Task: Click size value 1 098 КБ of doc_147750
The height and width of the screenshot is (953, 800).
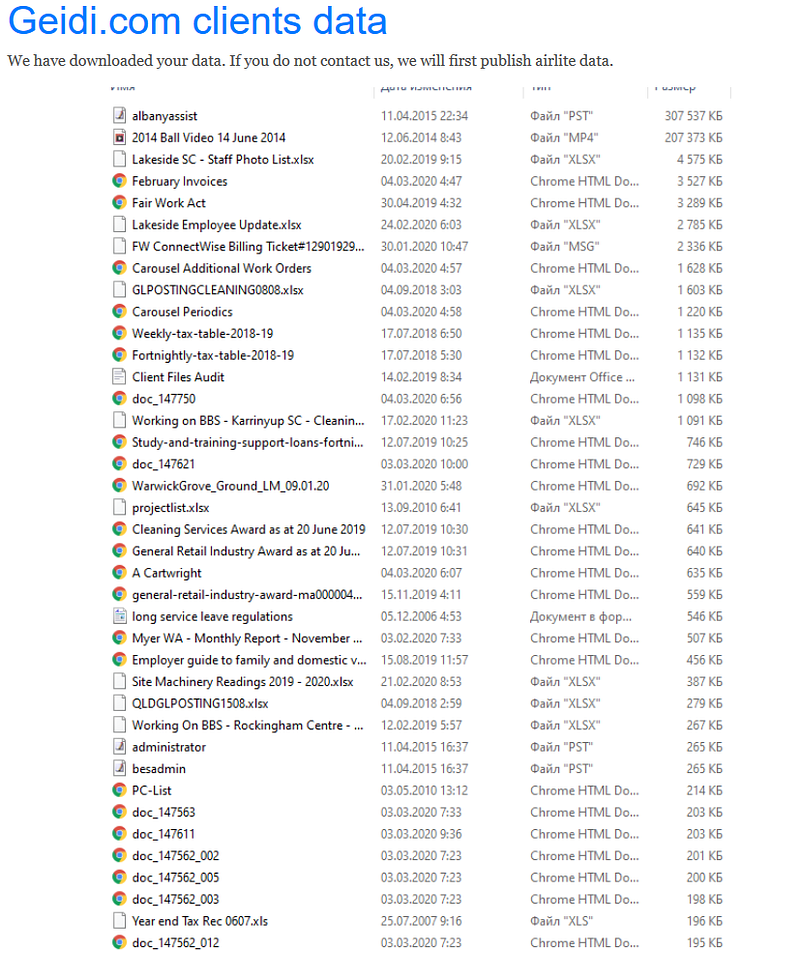Action: 700,399
